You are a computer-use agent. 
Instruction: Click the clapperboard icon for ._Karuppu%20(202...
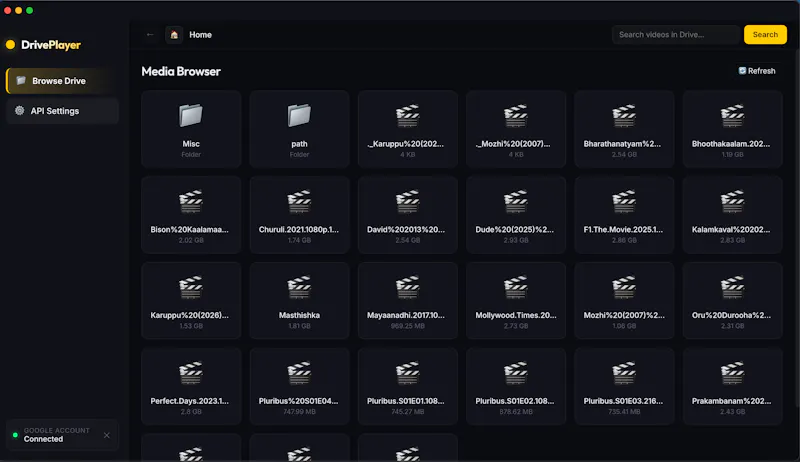pos(408,116)
